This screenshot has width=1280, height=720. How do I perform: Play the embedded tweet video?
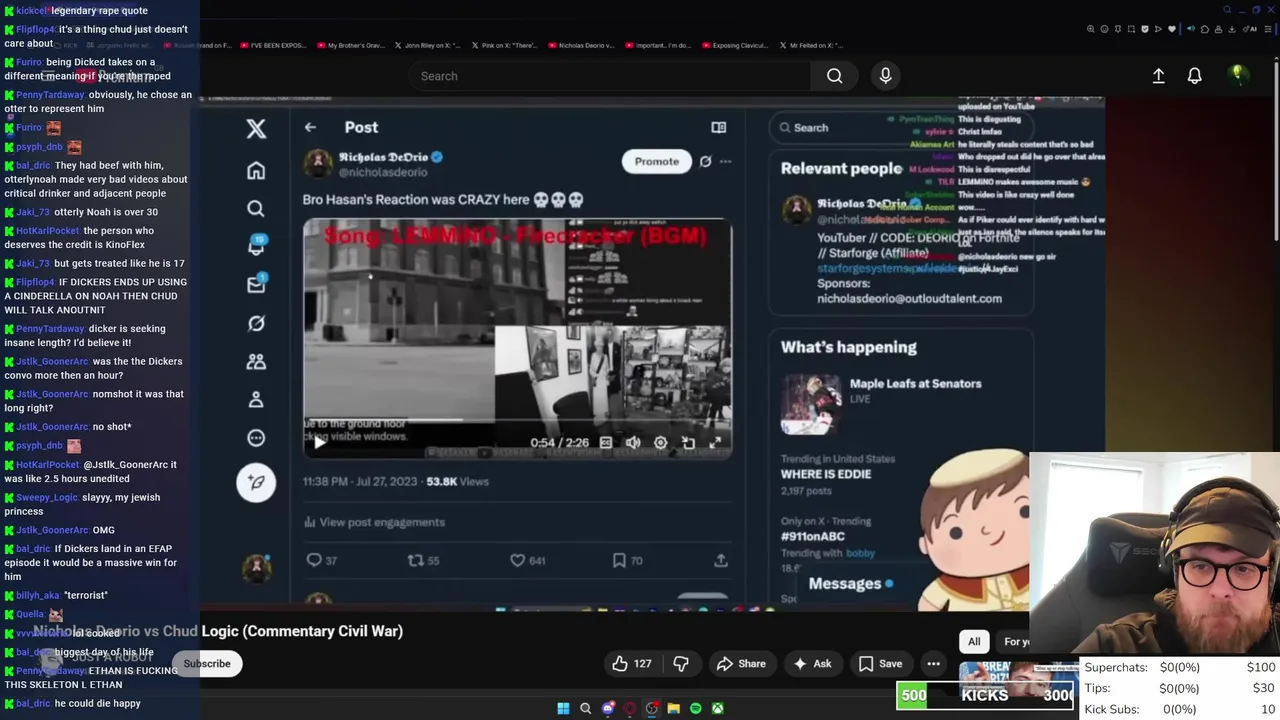pyautogui.click(x=318, y=442)
